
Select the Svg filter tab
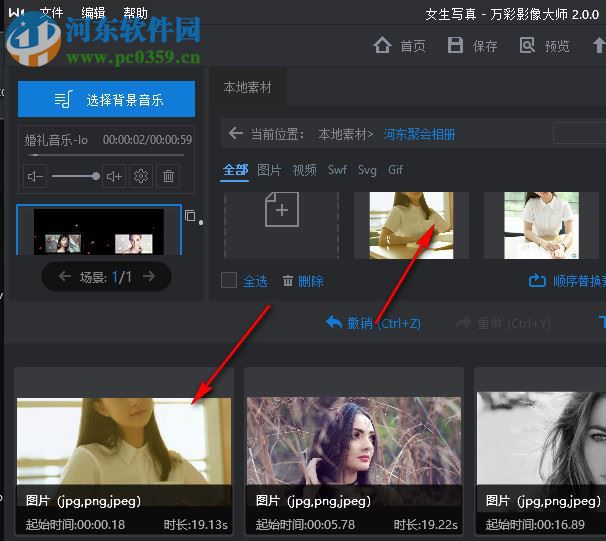coord(367,170)
